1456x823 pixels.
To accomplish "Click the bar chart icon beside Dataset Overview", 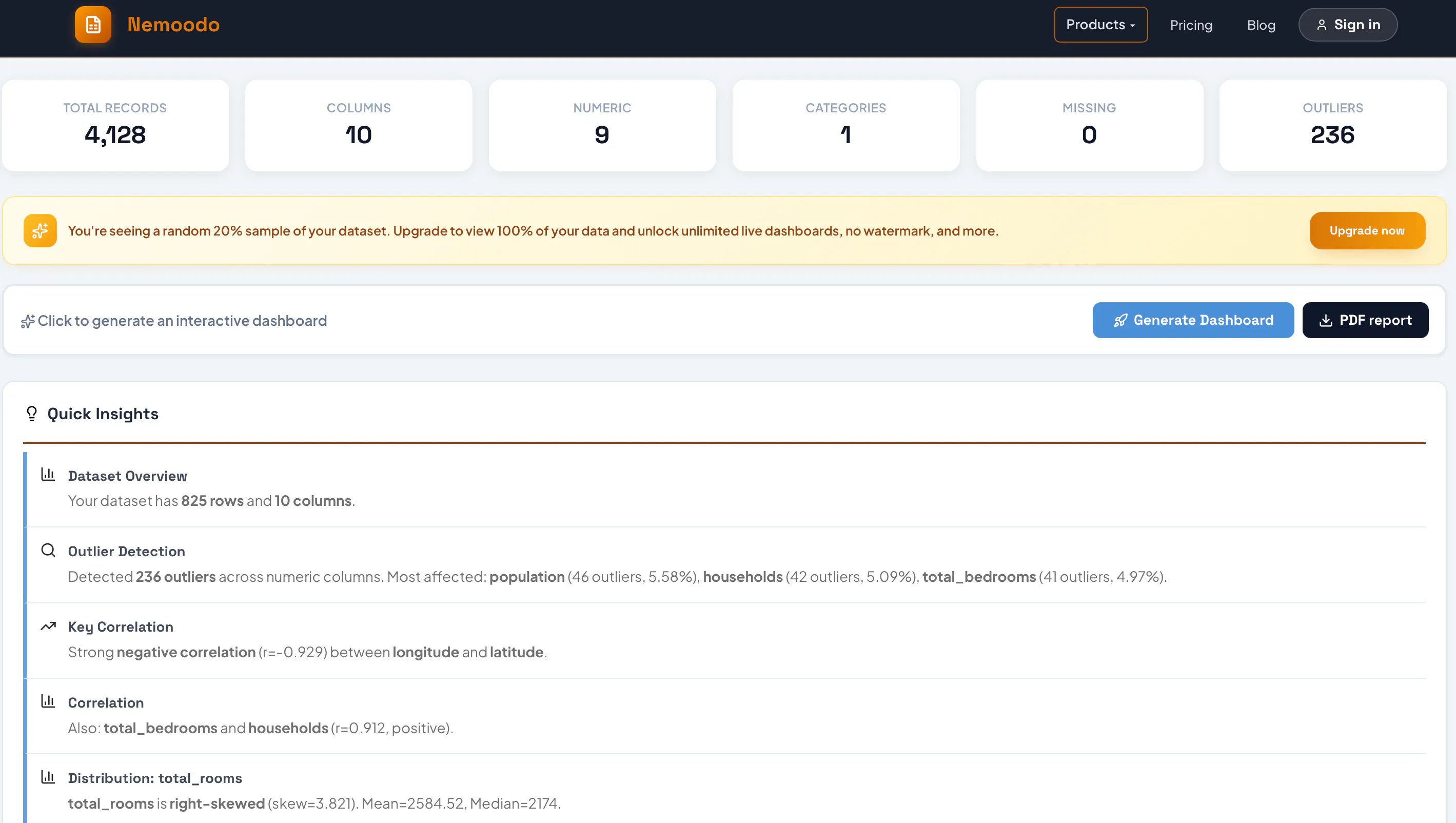I will pos(48,474).
